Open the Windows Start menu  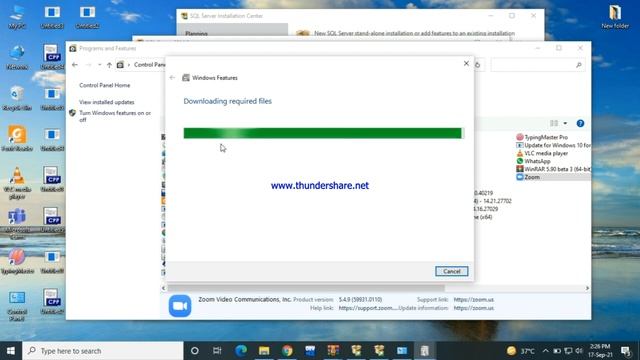click(x=11, y=351)
